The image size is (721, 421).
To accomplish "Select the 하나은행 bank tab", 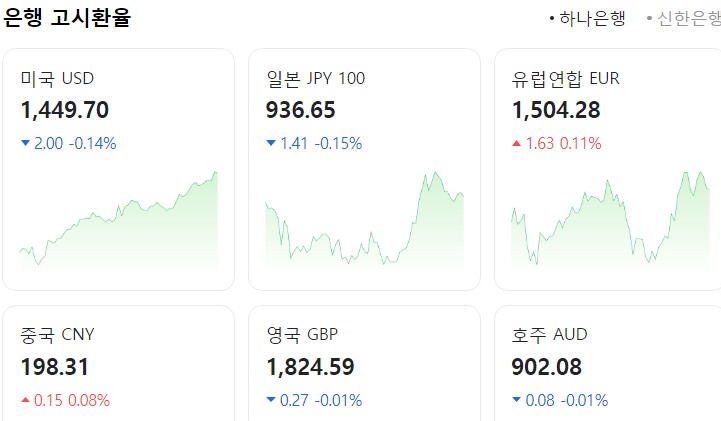I will (x=592, y=18).
